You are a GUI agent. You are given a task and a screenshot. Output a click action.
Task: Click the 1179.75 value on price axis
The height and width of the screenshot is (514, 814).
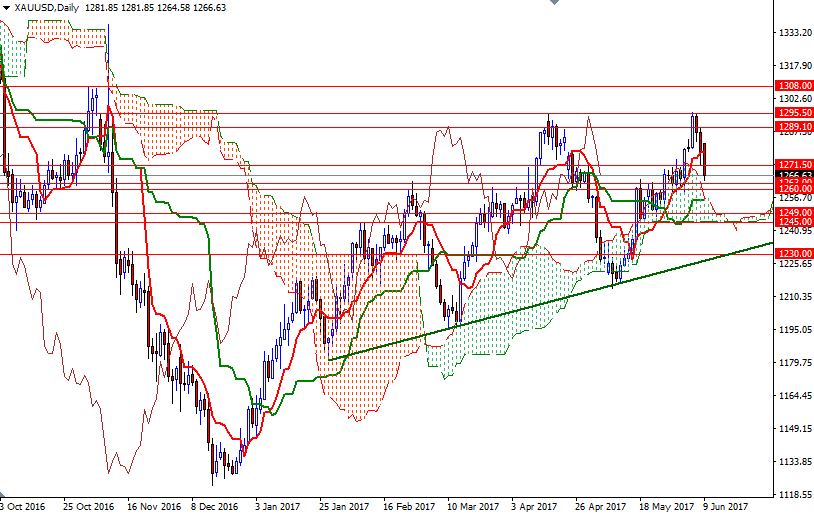[794, 363]
